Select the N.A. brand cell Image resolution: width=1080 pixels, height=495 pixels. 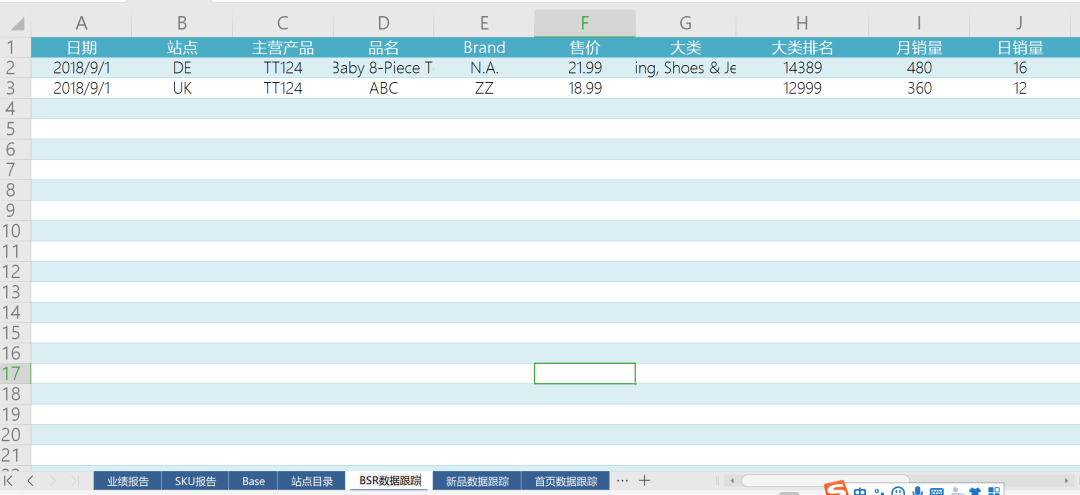point(484,67)
